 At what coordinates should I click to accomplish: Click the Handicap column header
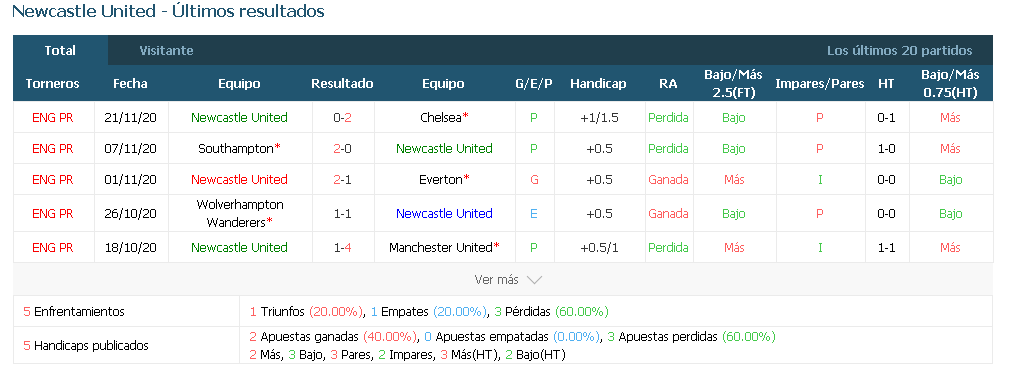(598, 83)
